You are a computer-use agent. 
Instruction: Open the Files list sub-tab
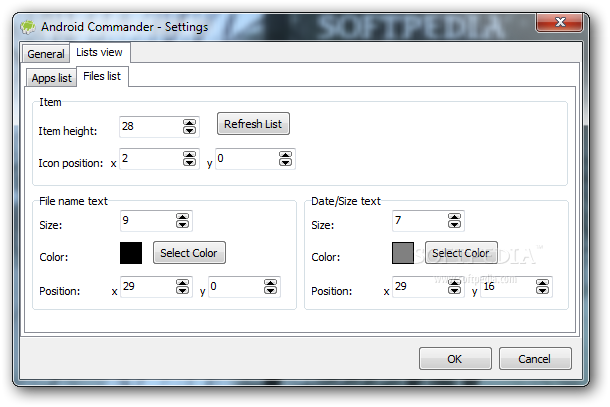[x=102, y=76]
